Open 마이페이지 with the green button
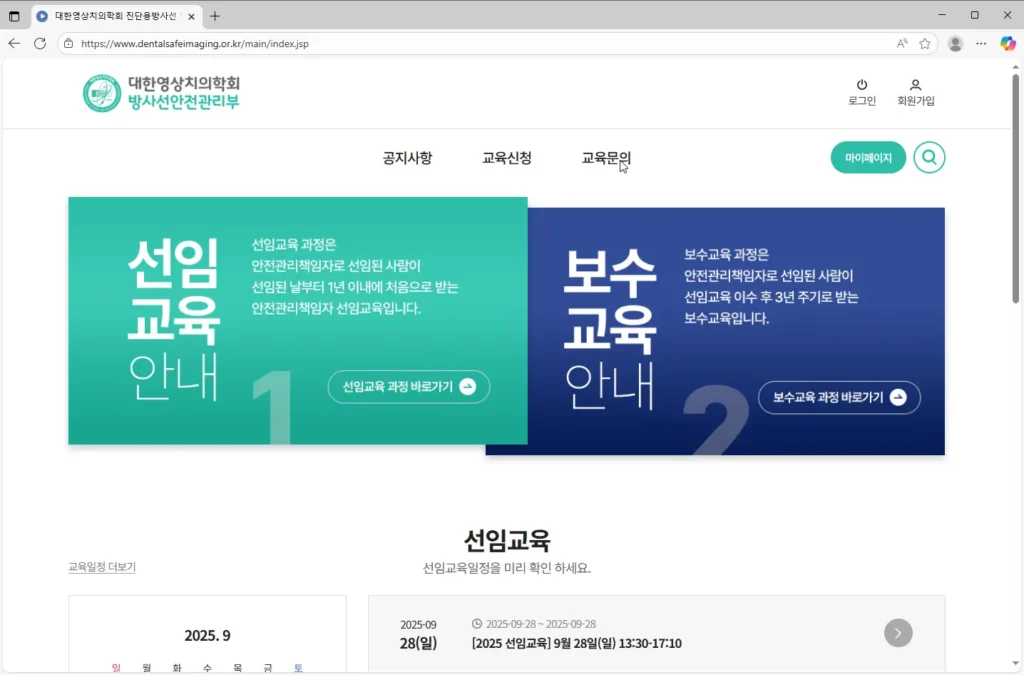Screen dimensions: 1024x675 pos(867,157)
